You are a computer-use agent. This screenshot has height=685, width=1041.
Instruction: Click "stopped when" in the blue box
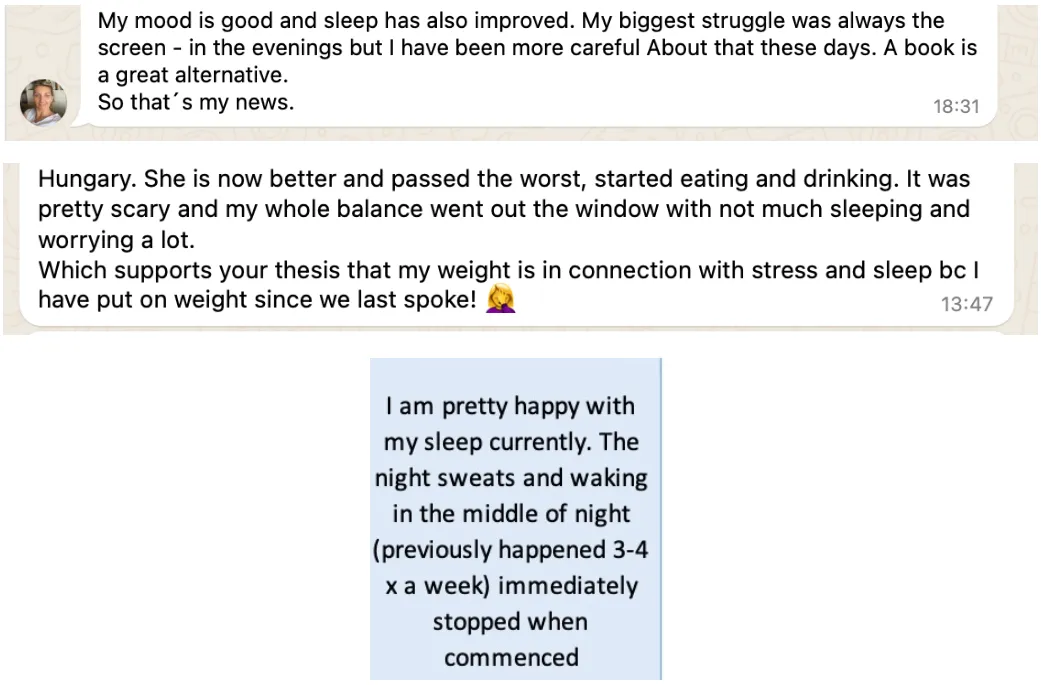tap(511, 622)
